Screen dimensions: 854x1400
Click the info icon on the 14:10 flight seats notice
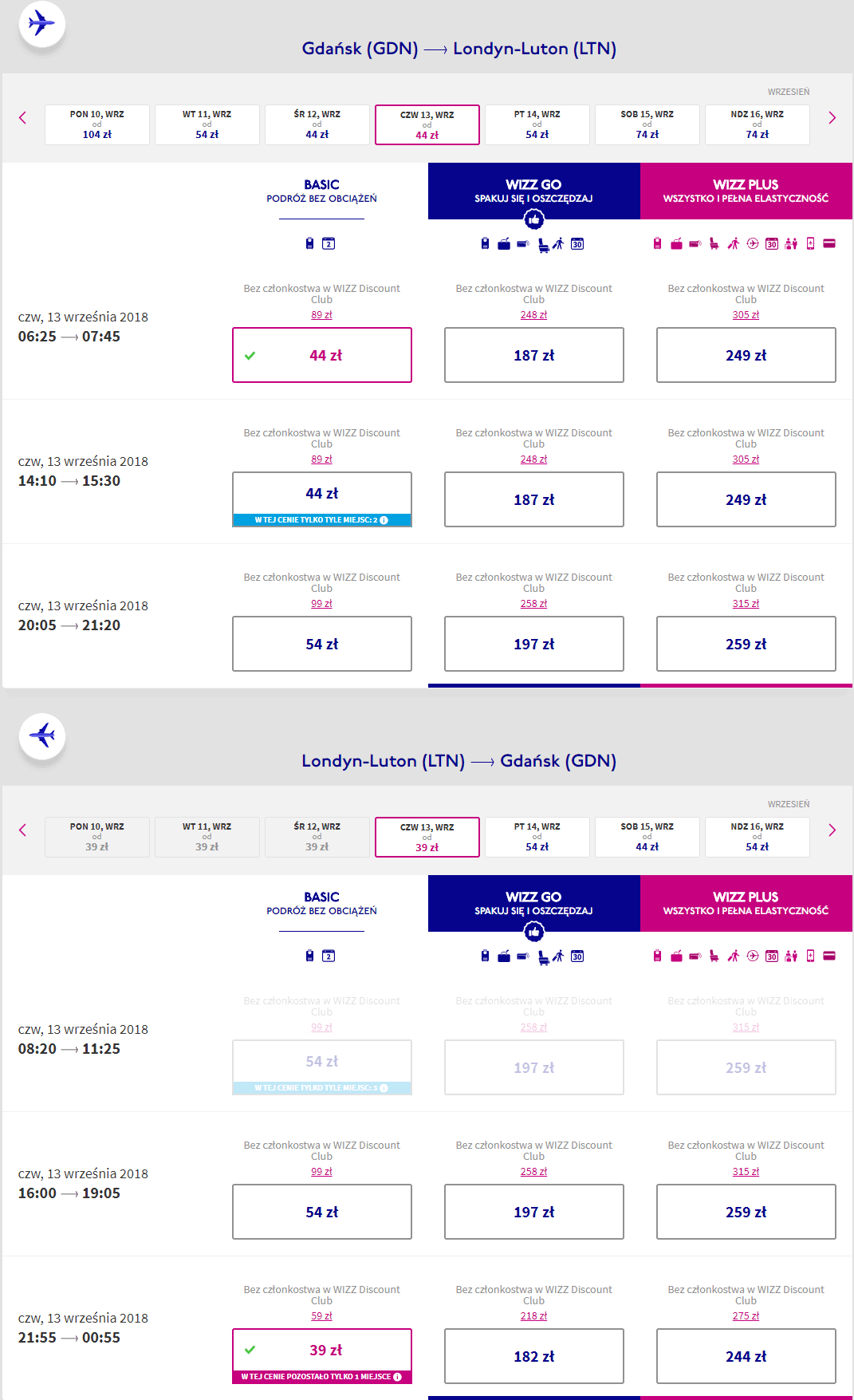tap(384, 520)
